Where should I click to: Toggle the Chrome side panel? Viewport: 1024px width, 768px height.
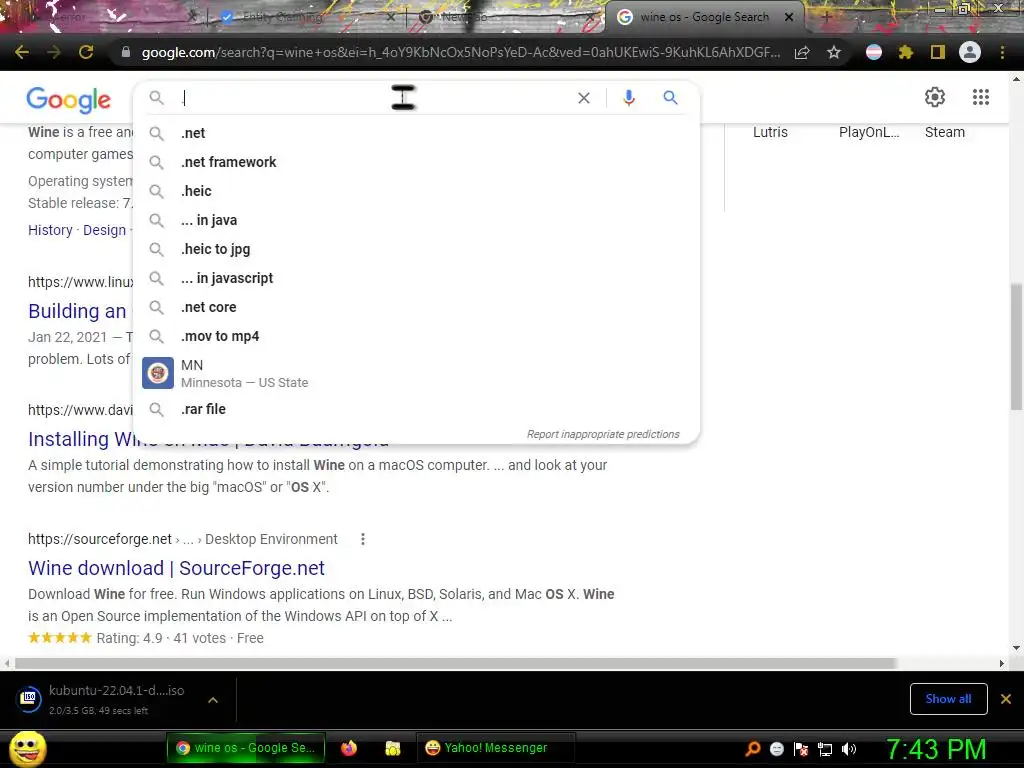pyautogui.click(x=938, y=52)
